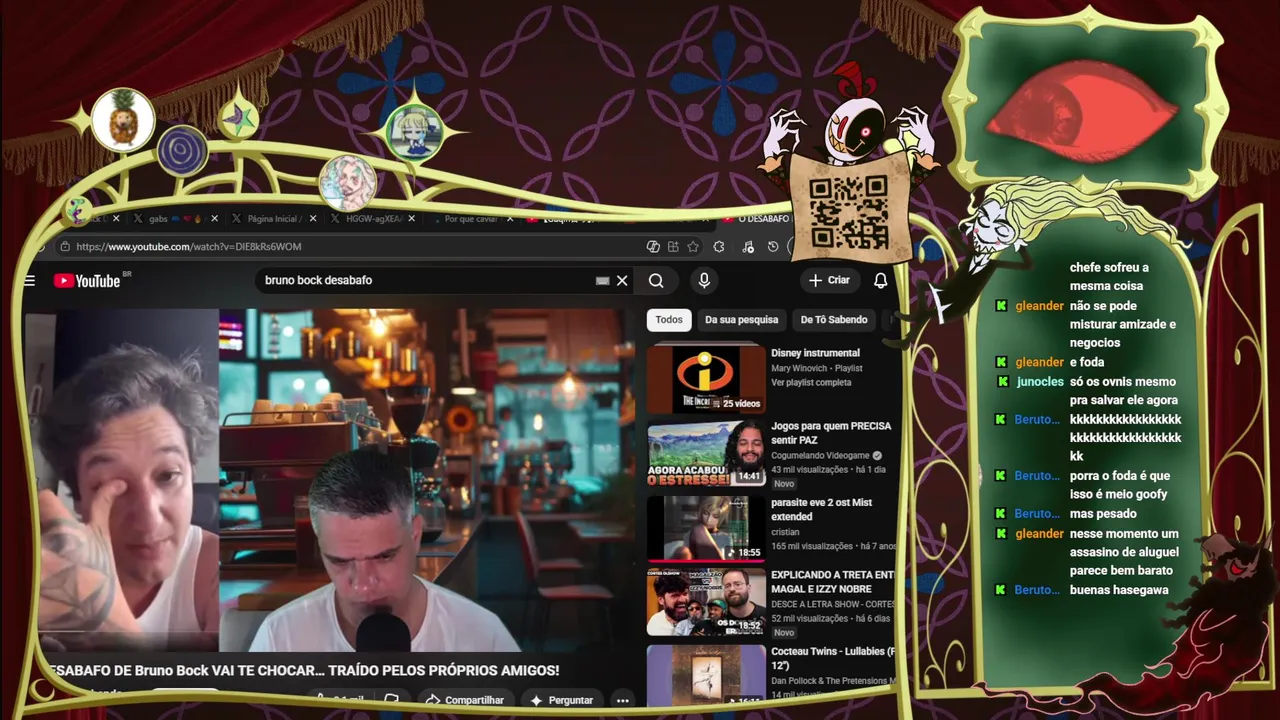This screenshot has width=1280, height=720.
Task: Start voice search with microphone
Action: 704,281
